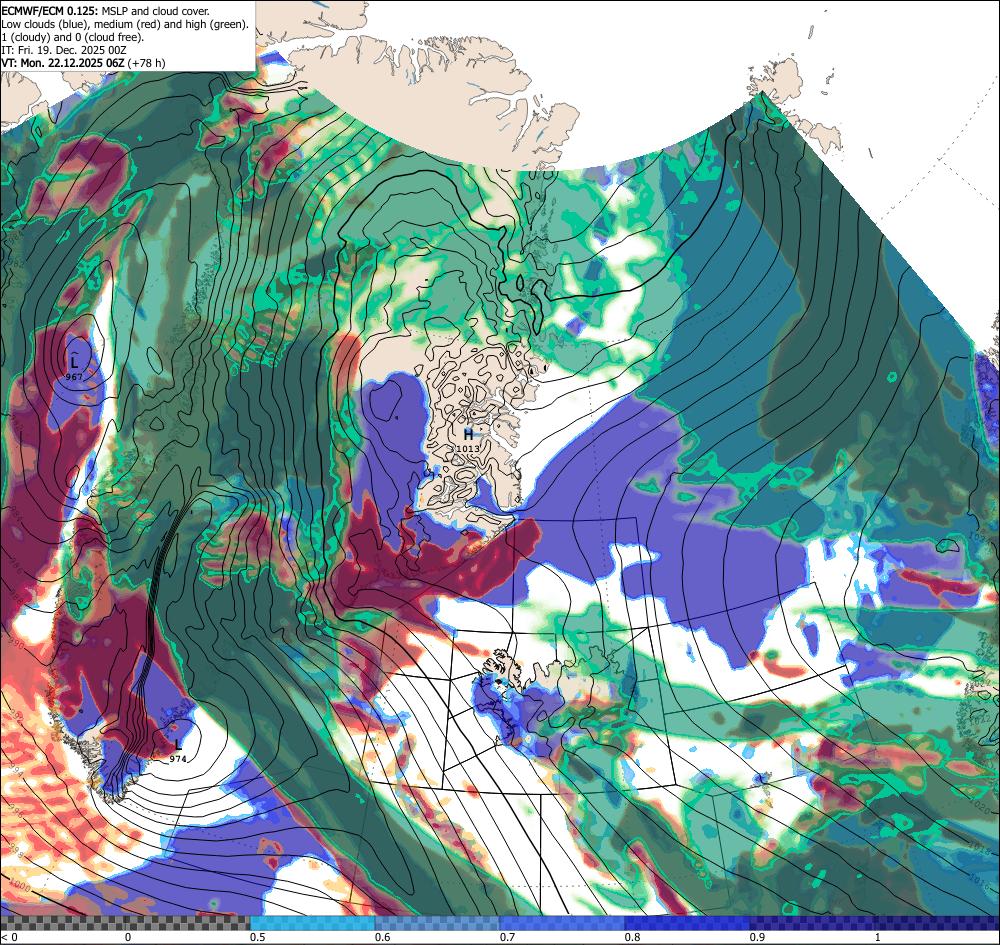Select the 'ECMWF/ECM 0.125: MSLP and cloud cover' title
Screen dimensions: 1000x945
pyautogui.click(x=106, y=11)
